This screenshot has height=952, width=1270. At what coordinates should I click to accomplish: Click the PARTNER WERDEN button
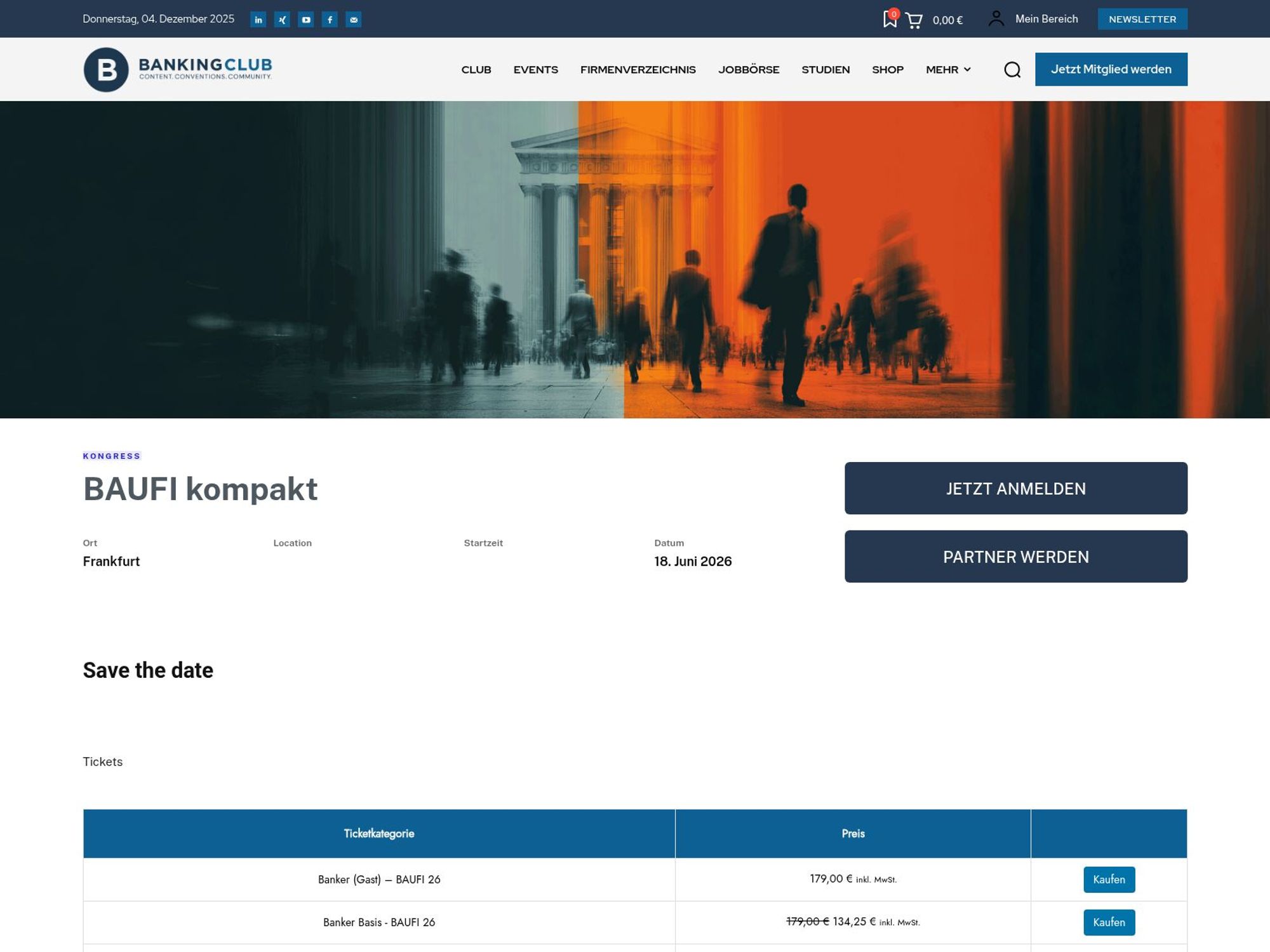(1015, 556)
